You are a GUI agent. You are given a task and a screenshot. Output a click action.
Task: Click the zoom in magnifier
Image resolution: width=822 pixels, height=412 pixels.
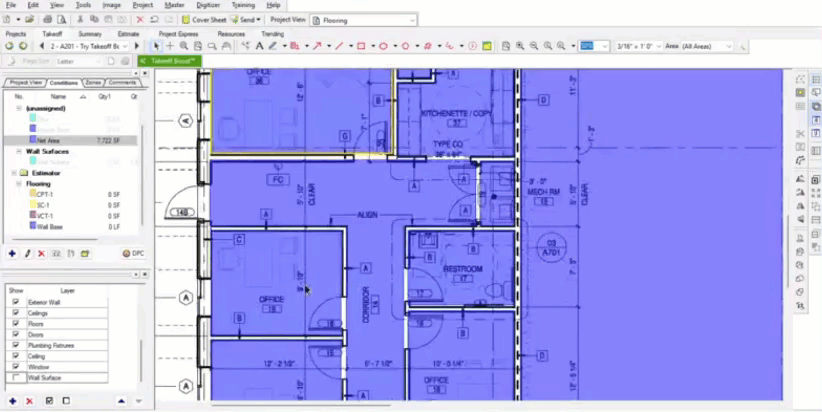(x=520, y=46)
